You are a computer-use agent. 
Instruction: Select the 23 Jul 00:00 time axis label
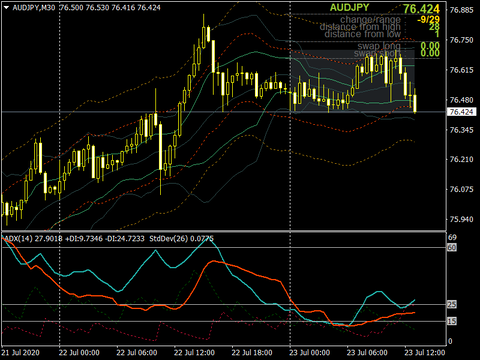(x=309, y=353)
